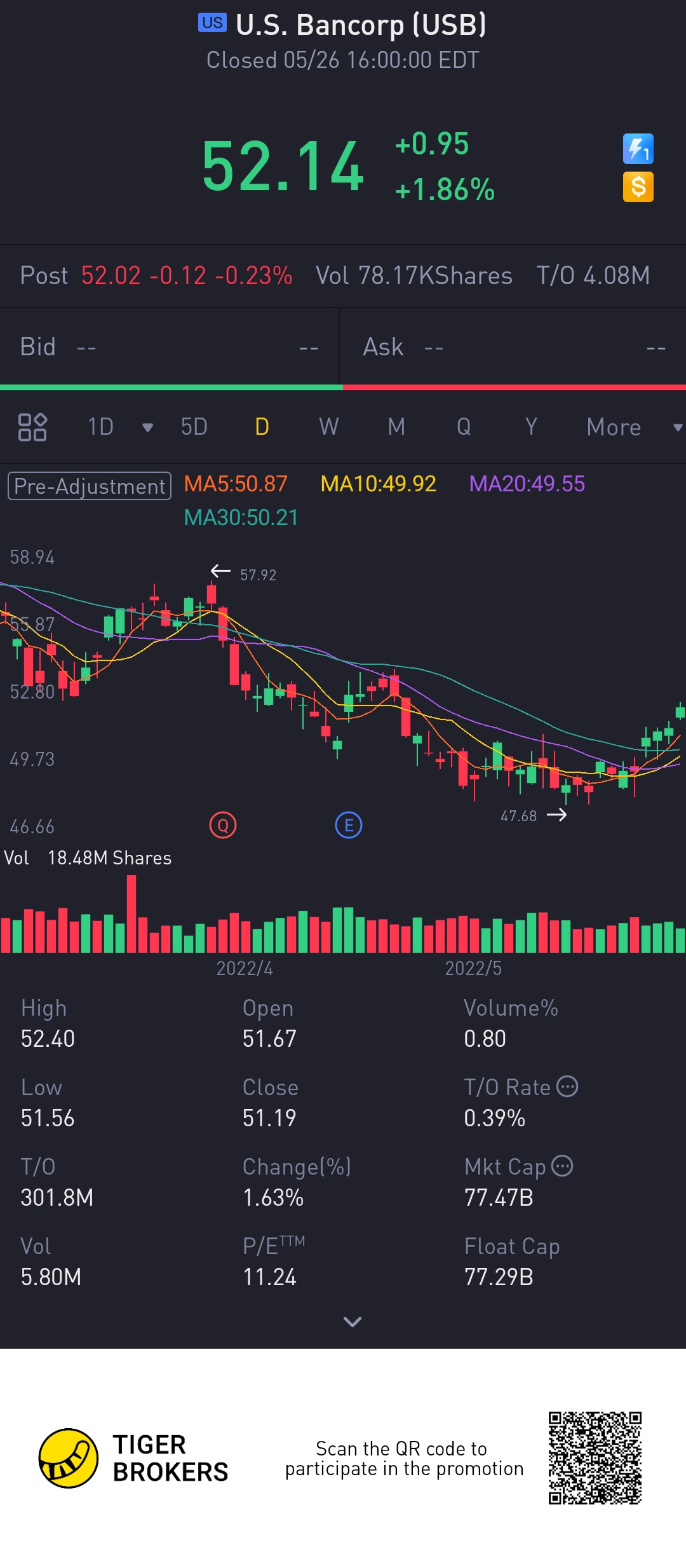Viewport: 686px width, 1568px height.
Task: Tap the Bid quote panel
Action: tap(170, 347)
